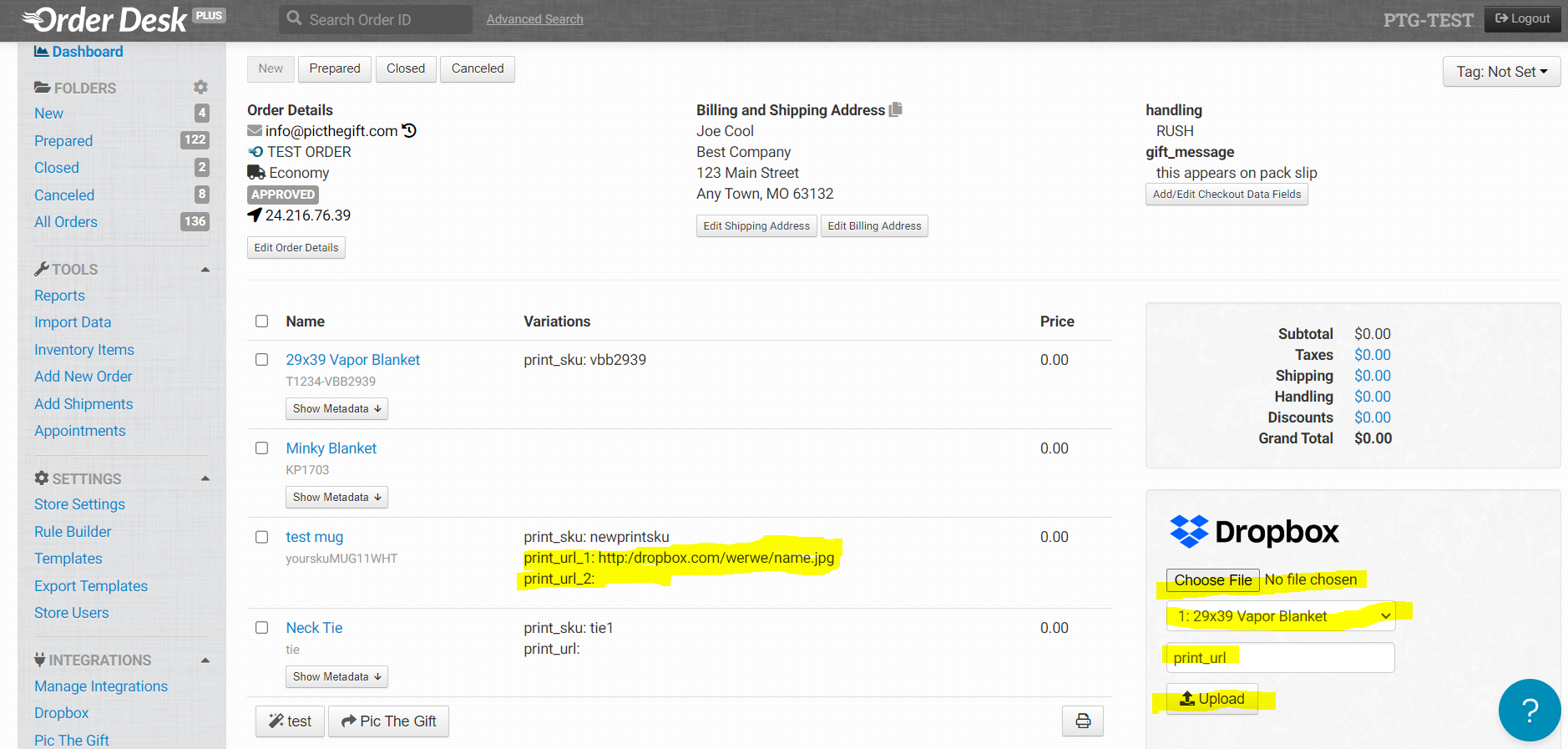1568x749 pixels.
Task: Expand Show Metadata under Minky Blanket
Action: coord(336,497)
